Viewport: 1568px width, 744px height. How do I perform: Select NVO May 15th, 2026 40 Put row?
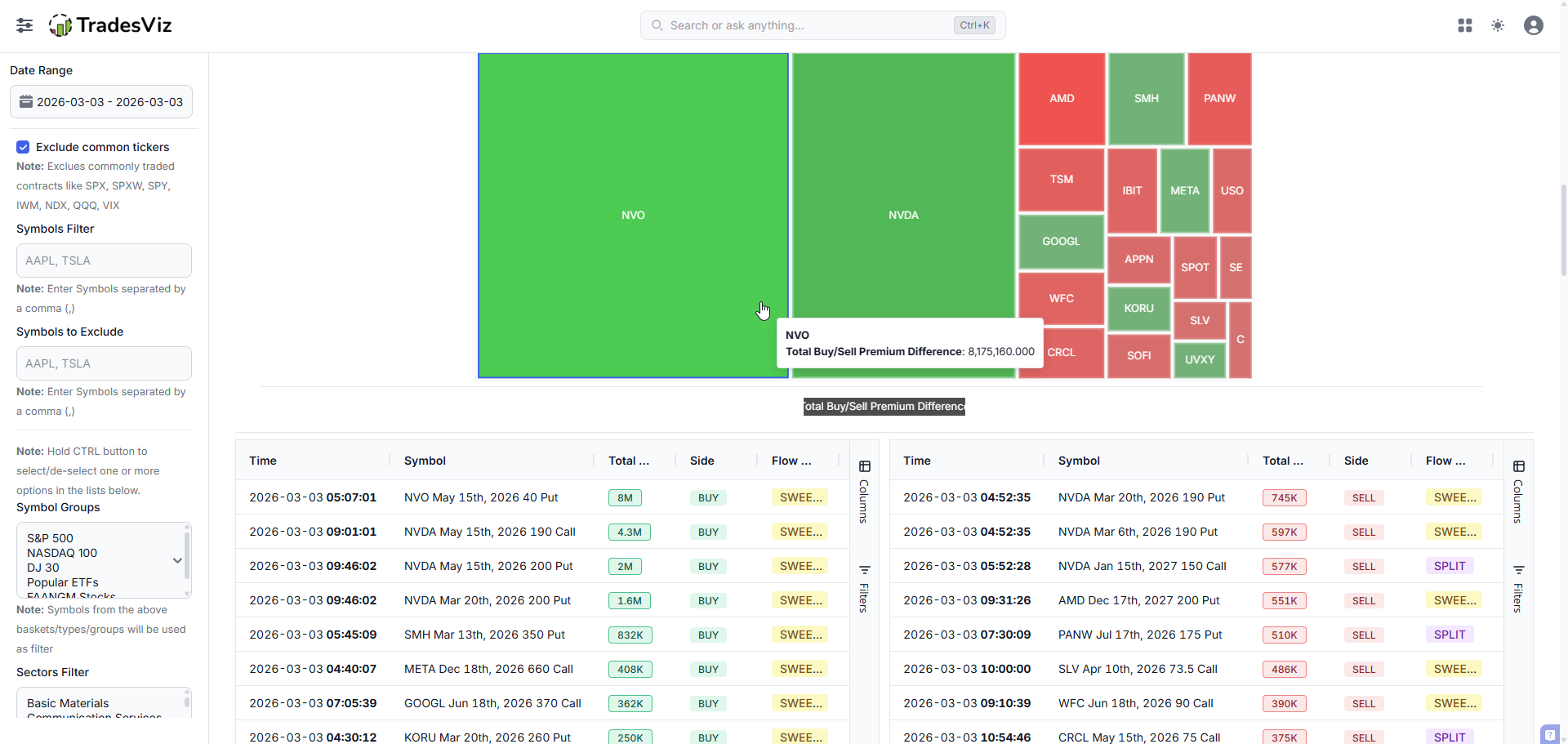click(542, 497)
